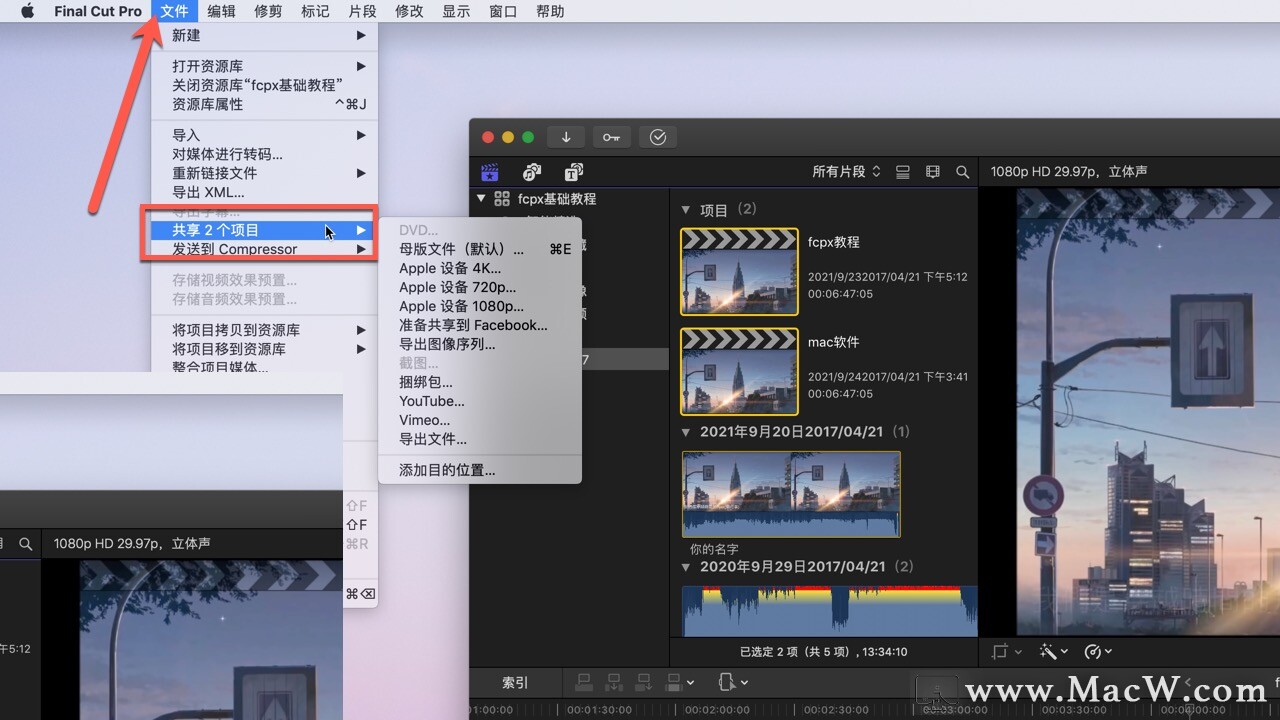
Task: Click the 索引 timeline index button
Action: [x=515, y=683]
